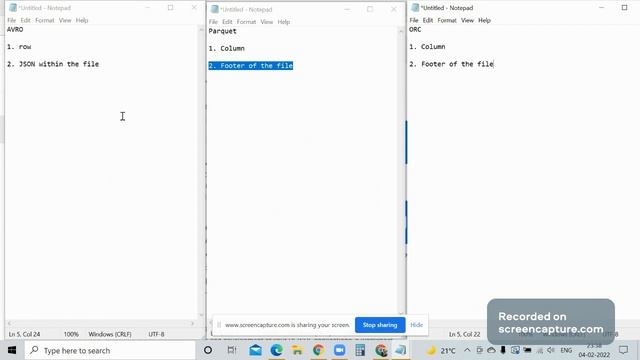
Task: Focus the taskbar 'Type here to search' box
Action: 110,350
